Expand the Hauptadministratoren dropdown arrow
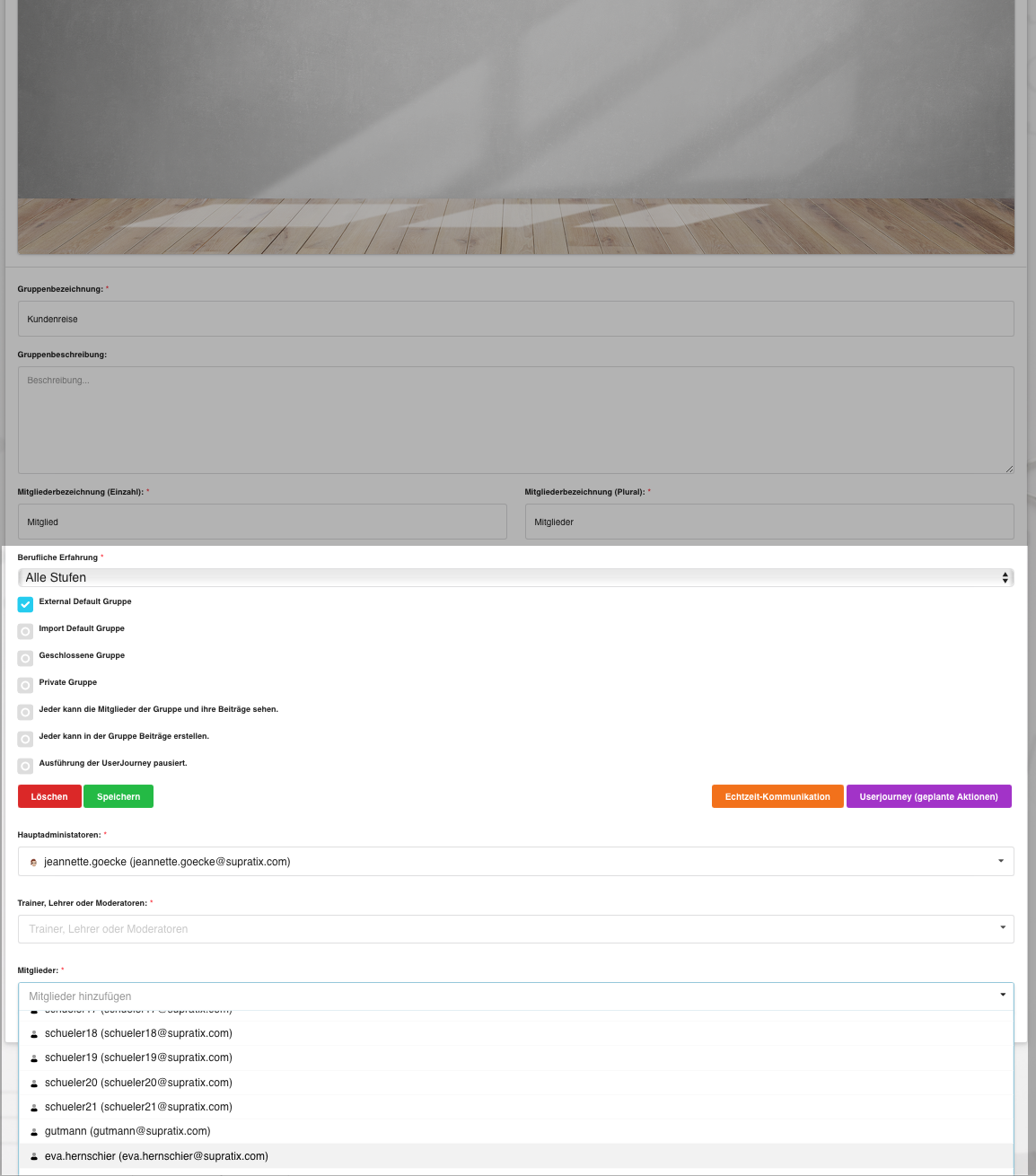 1001,861
